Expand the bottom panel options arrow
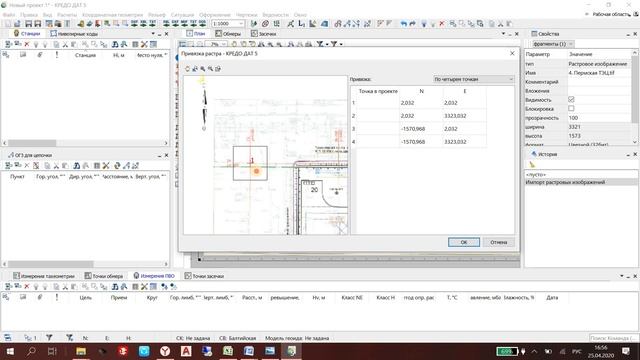640x360 pixels. click(x=622, y=276)
